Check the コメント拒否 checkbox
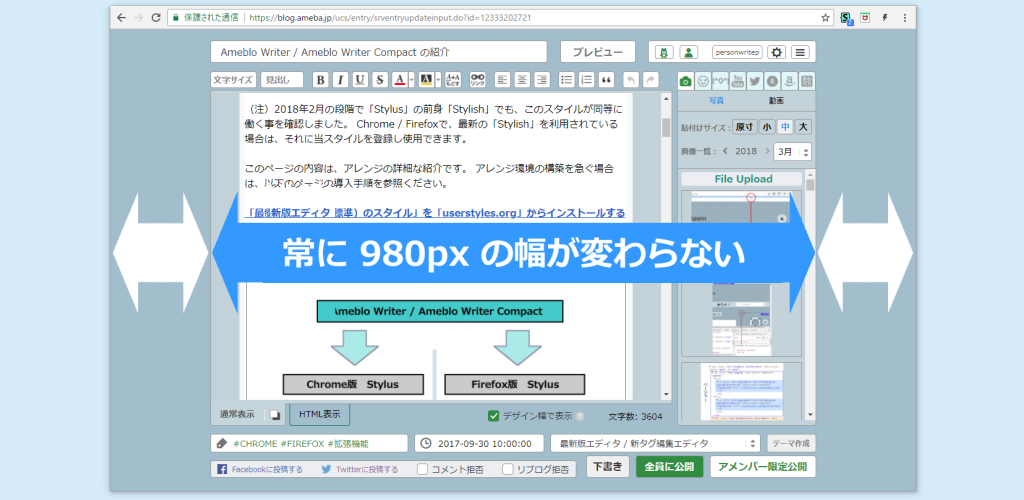This screenshot has width=1024, height=500. click(x=423, y=469)
